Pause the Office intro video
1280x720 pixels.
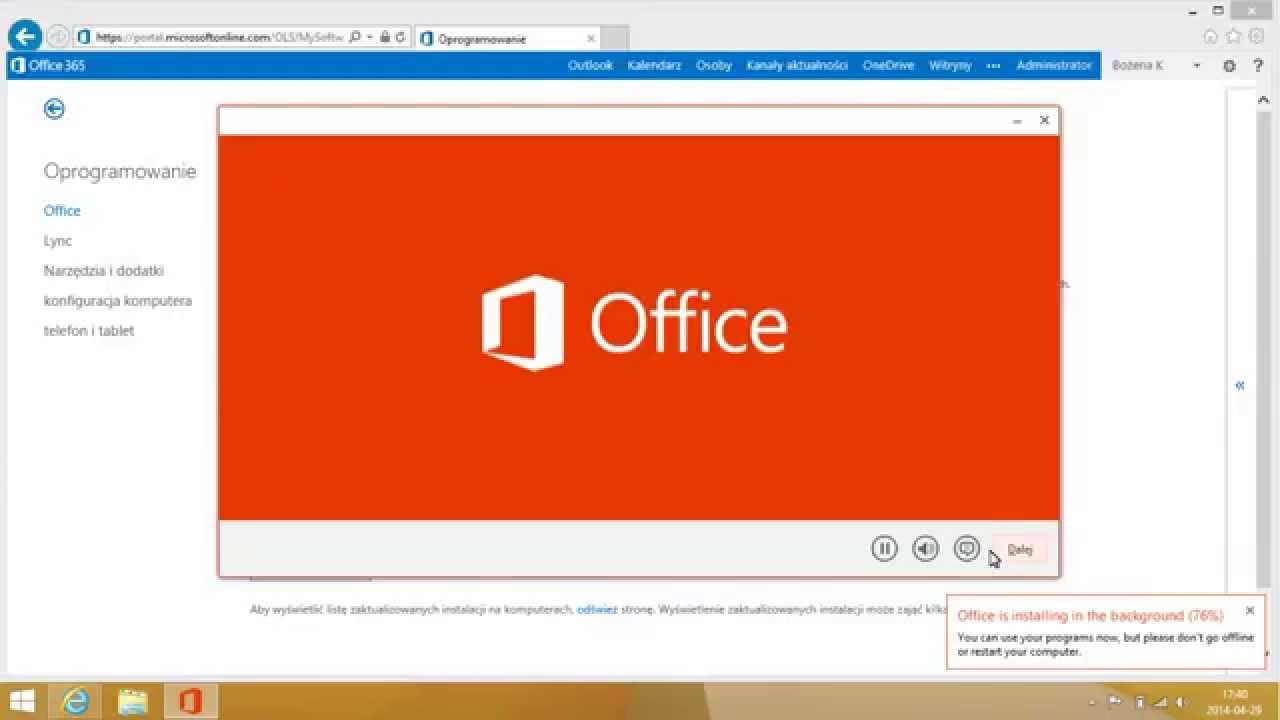pos(884,548)
